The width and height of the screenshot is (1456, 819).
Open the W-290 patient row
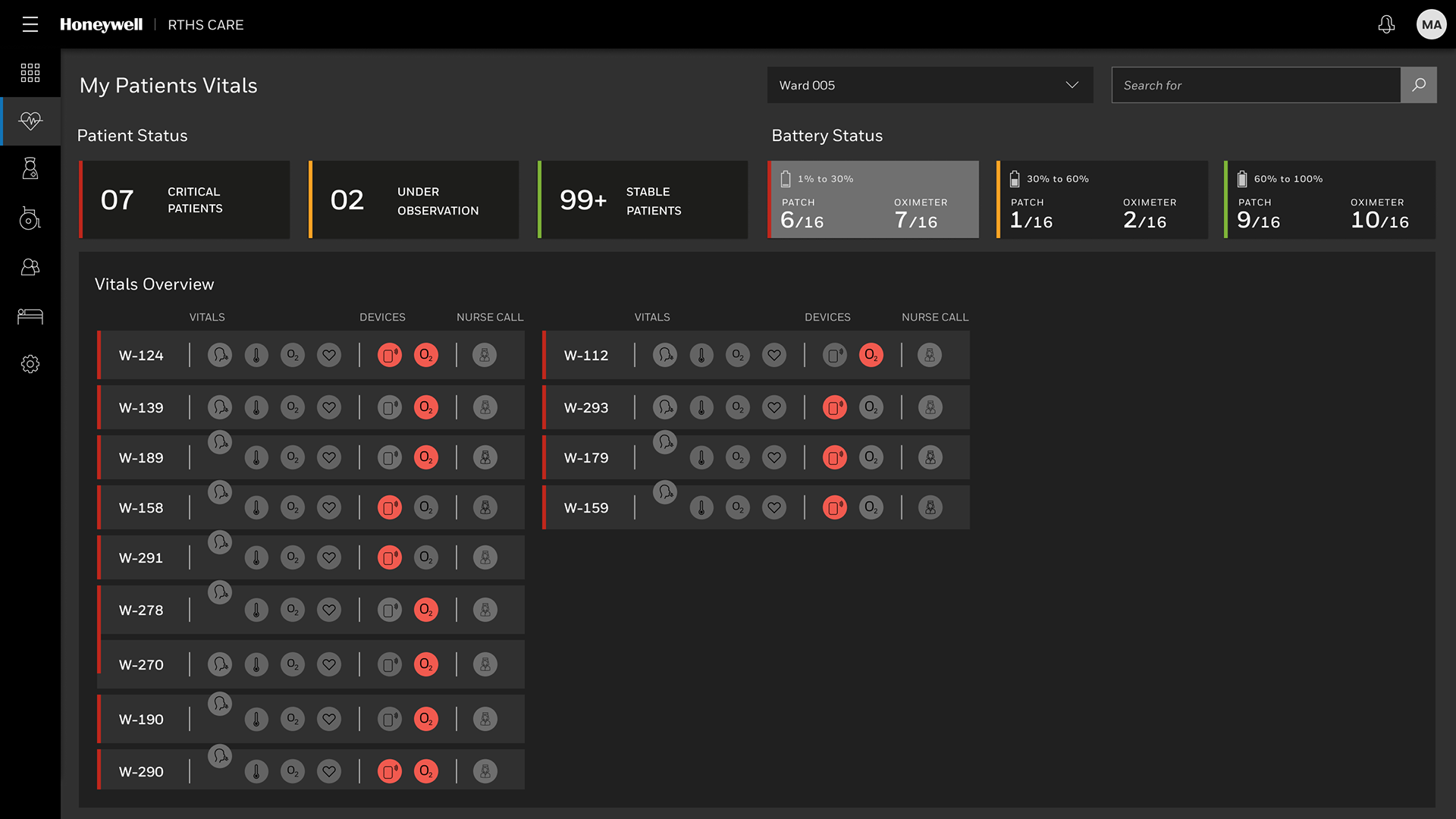(142, 772)
